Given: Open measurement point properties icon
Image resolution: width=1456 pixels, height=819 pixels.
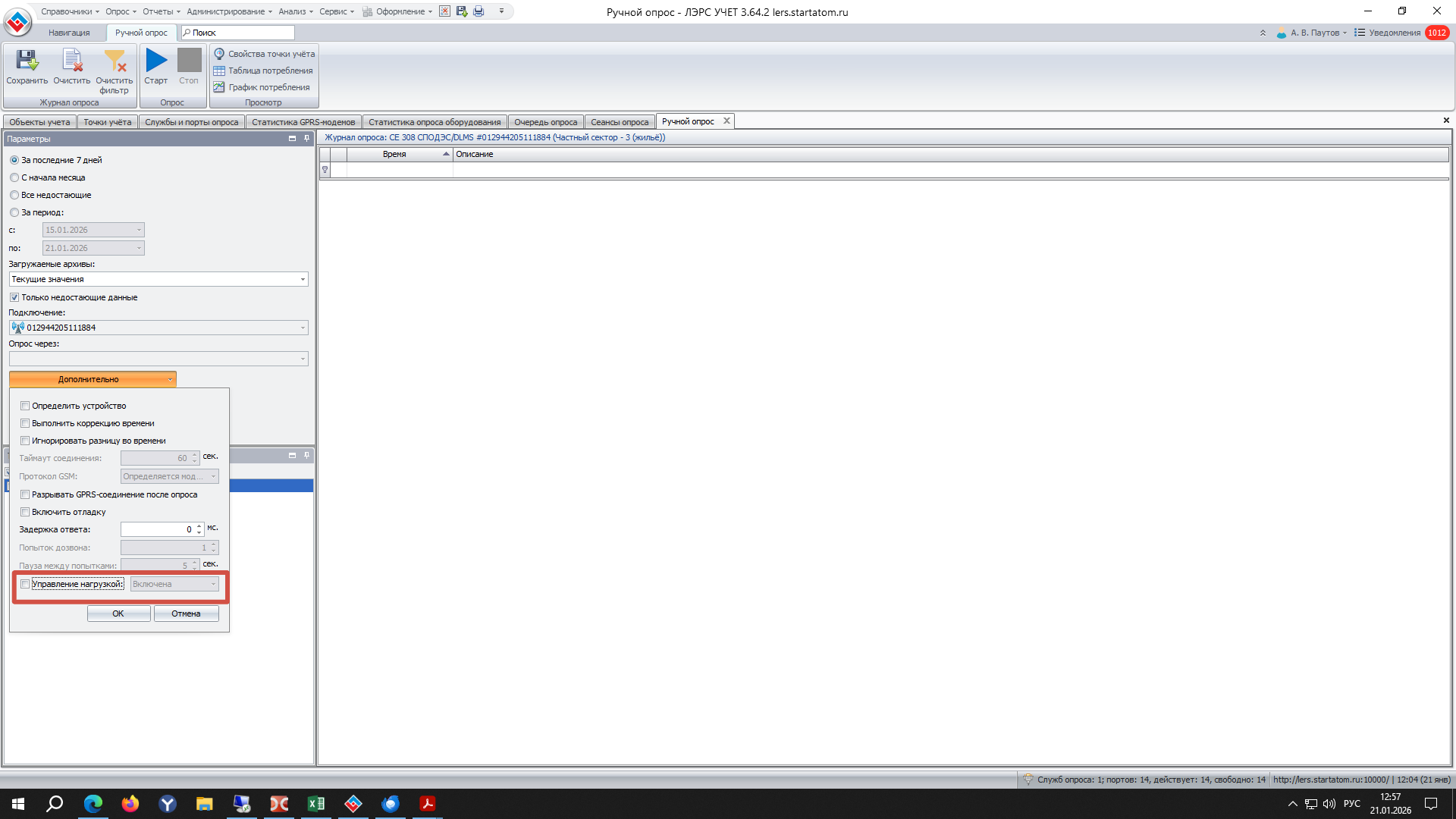Looking at the screenshot, I should coord(219,54).
